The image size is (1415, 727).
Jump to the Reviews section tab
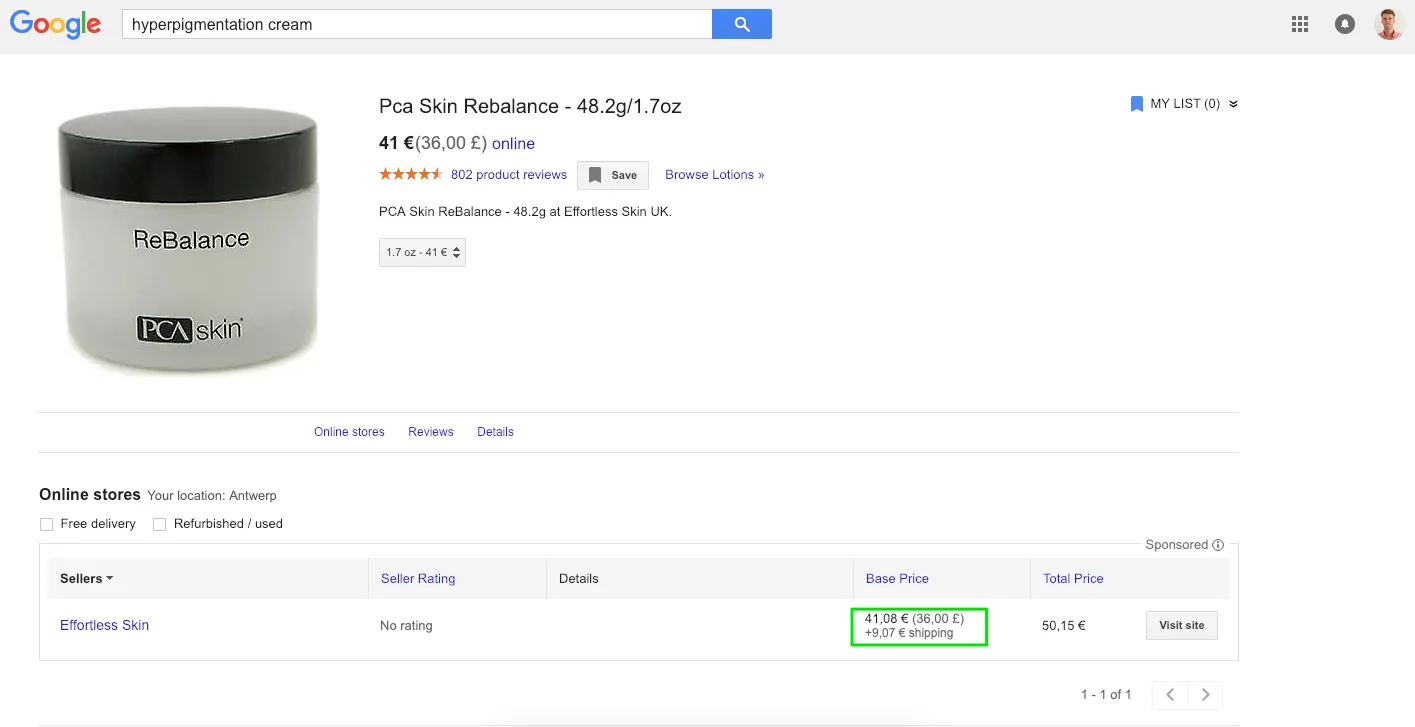click(430, 432)
